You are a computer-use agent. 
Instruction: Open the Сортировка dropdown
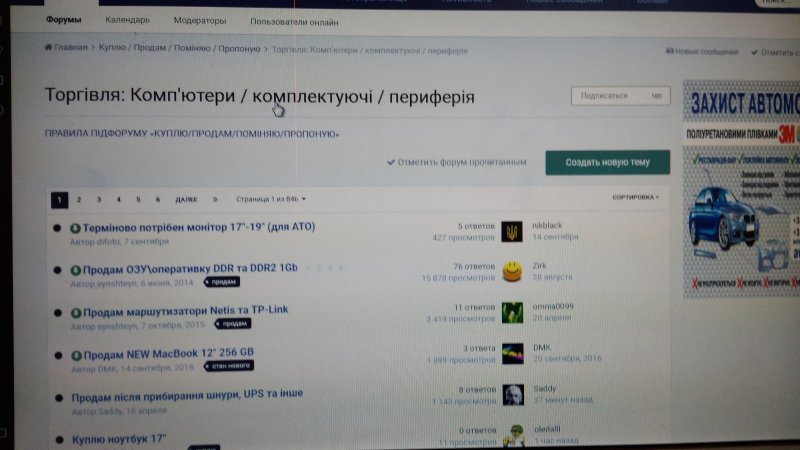[x=635, y=197]
